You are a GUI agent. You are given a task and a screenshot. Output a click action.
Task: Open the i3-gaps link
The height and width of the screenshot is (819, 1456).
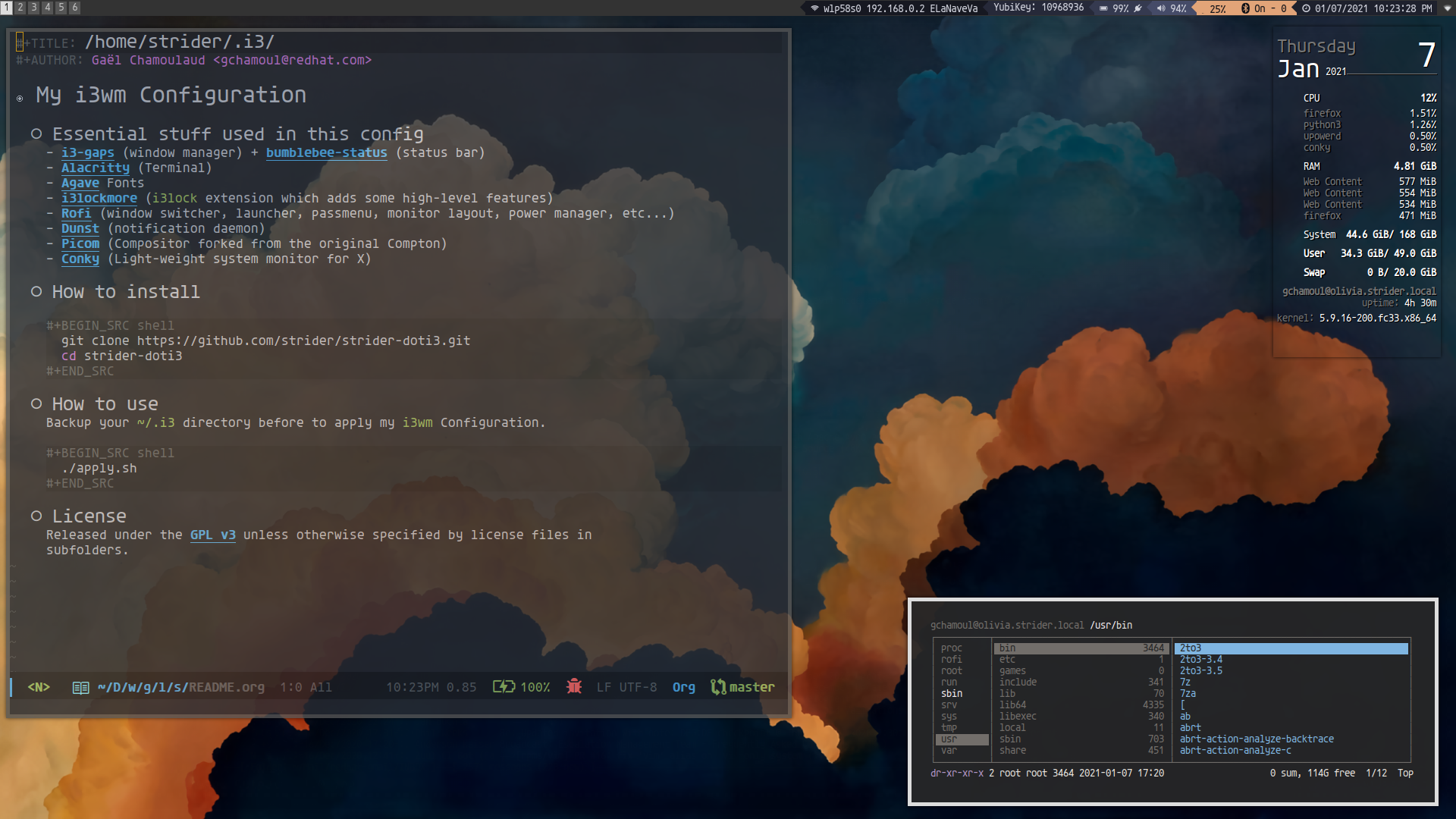88,152
